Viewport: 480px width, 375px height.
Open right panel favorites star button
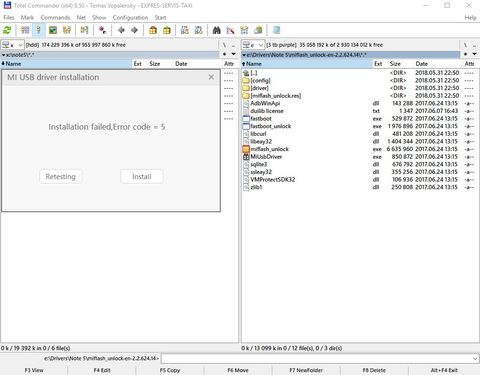coord(465,54)
